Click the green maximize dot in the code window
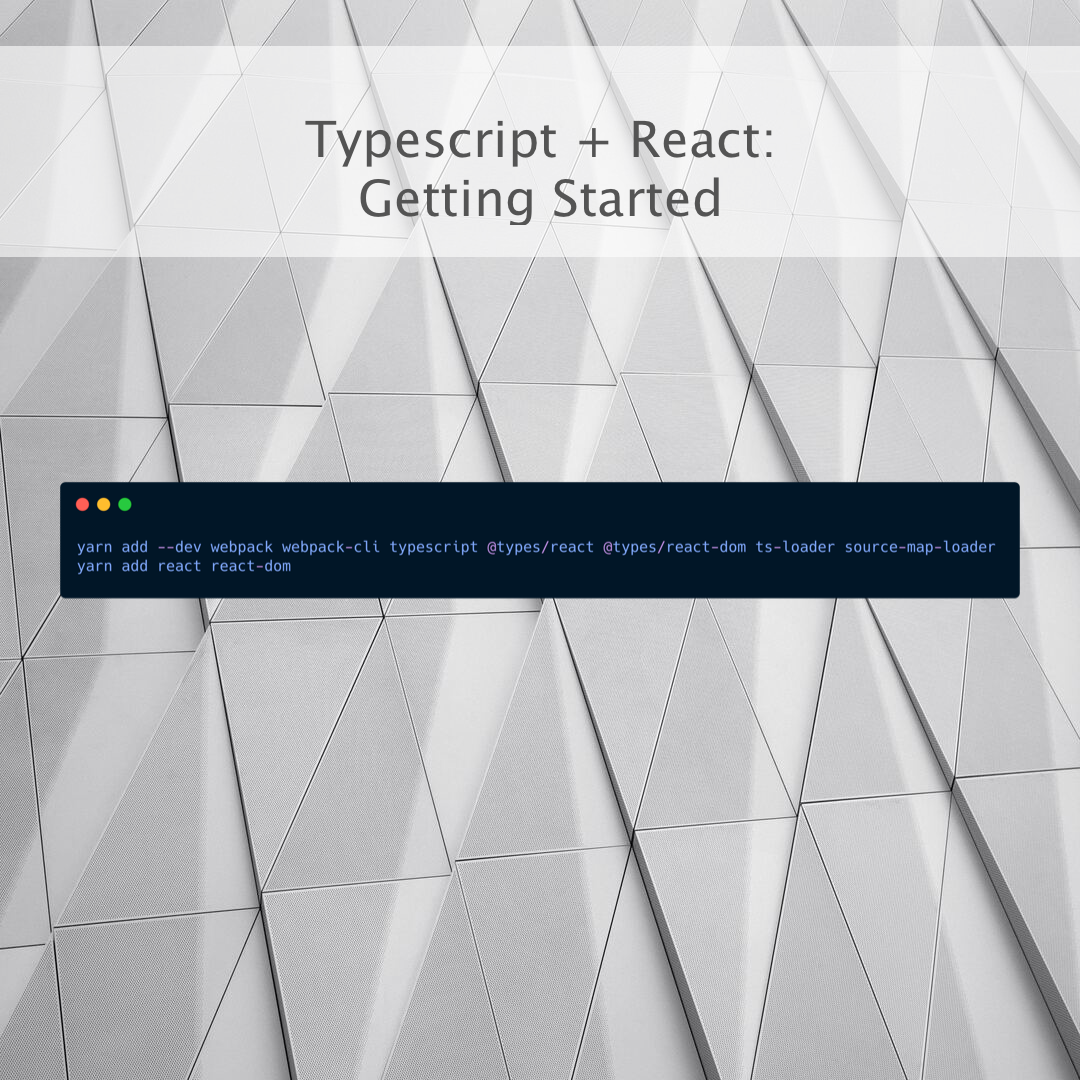1080x1080 pixels. (x=125, y=504)
